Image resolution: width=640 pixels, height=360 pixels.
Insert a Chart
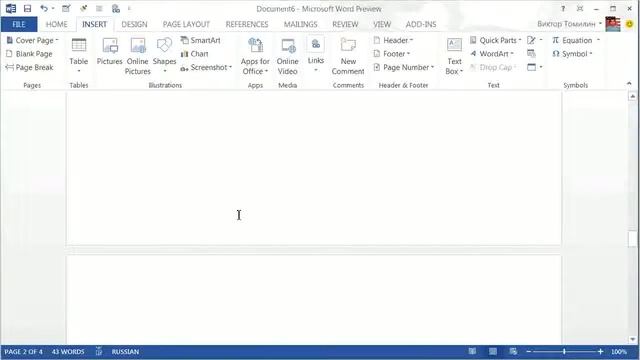(194, 54)
